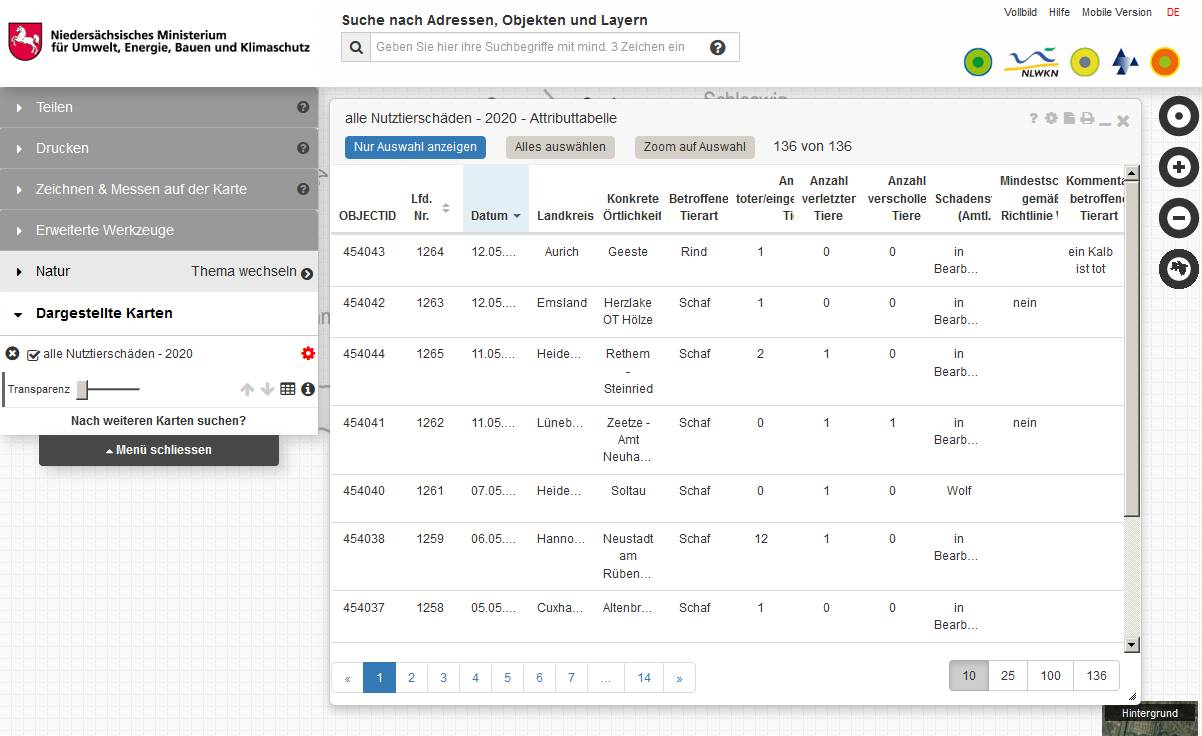
Task: Zoom to full Niedersachsen extent icon
Action: [1179, 269]
